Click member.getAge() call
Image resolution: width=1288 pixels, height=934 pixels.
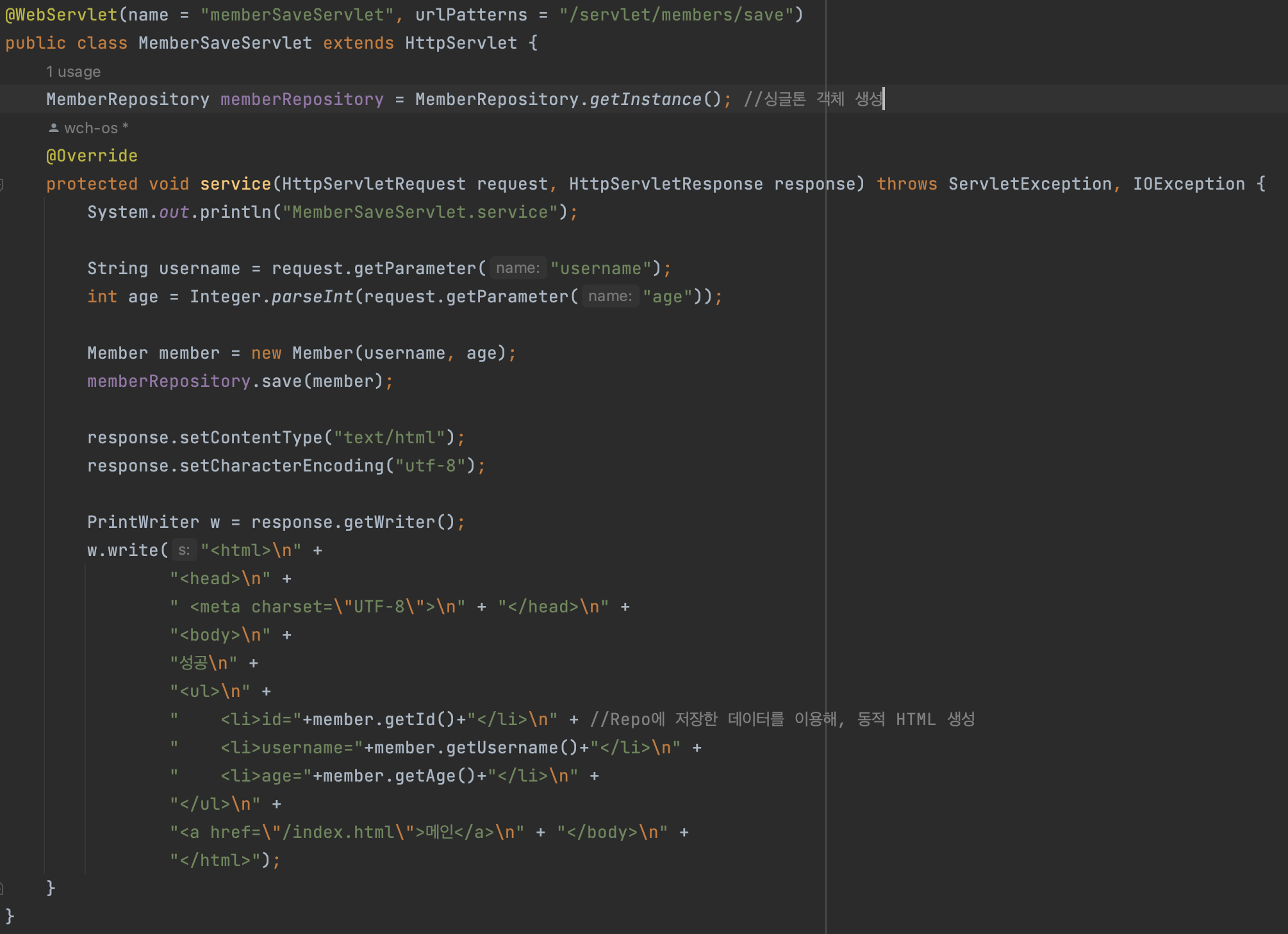tap(399, 776)
